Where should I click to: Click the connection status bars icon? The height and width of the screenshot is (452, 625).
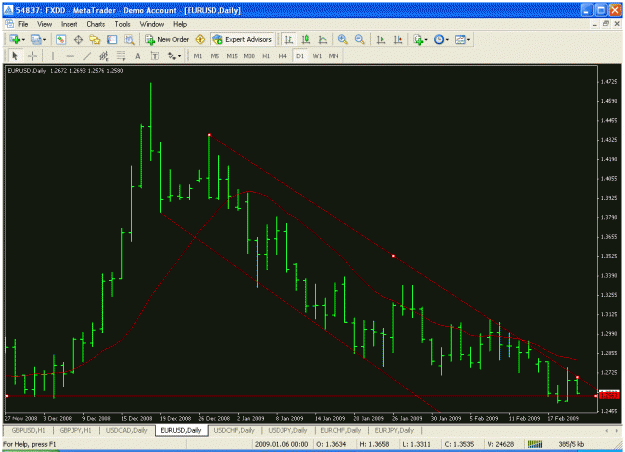[535, 444]
